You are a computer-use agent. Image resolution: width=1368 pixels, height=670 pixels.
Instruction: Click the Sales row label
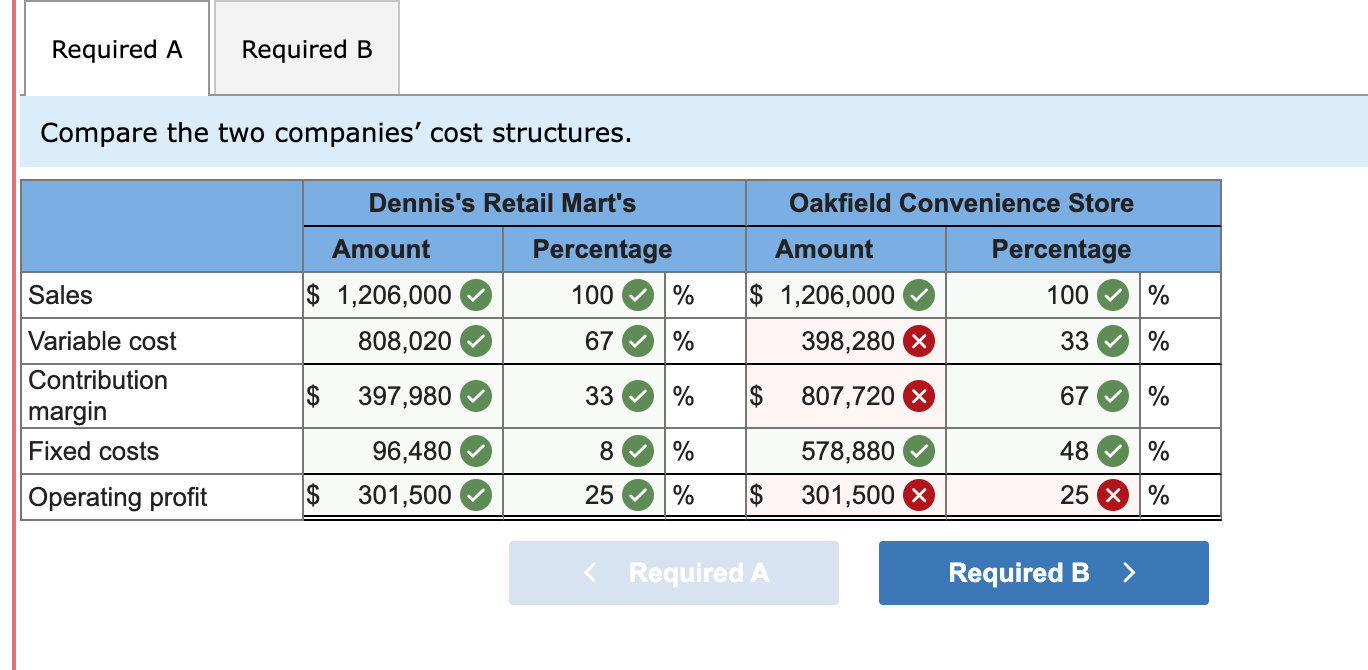tap(60, 295)
